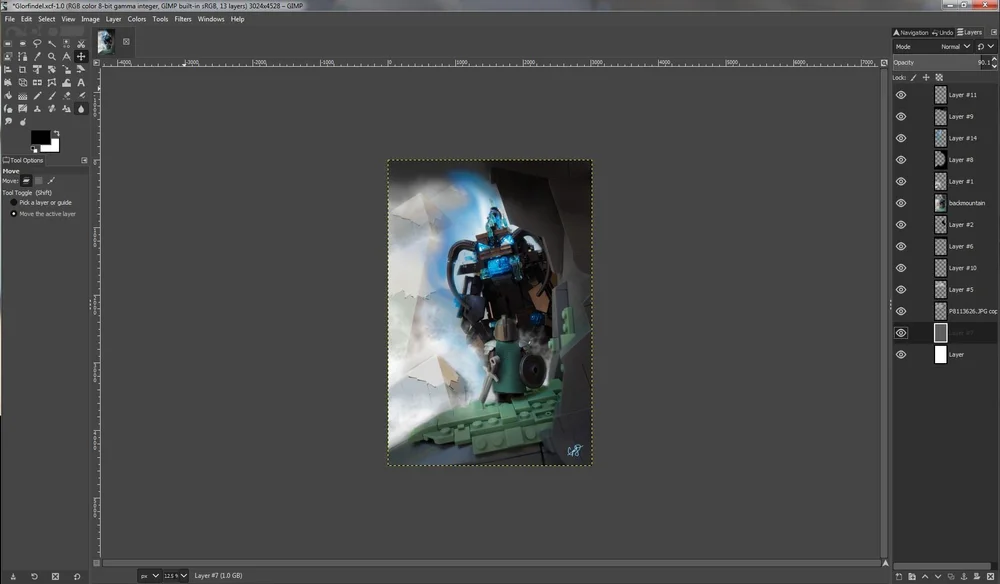
Task: Open the Filters menu
Action: 182,18
